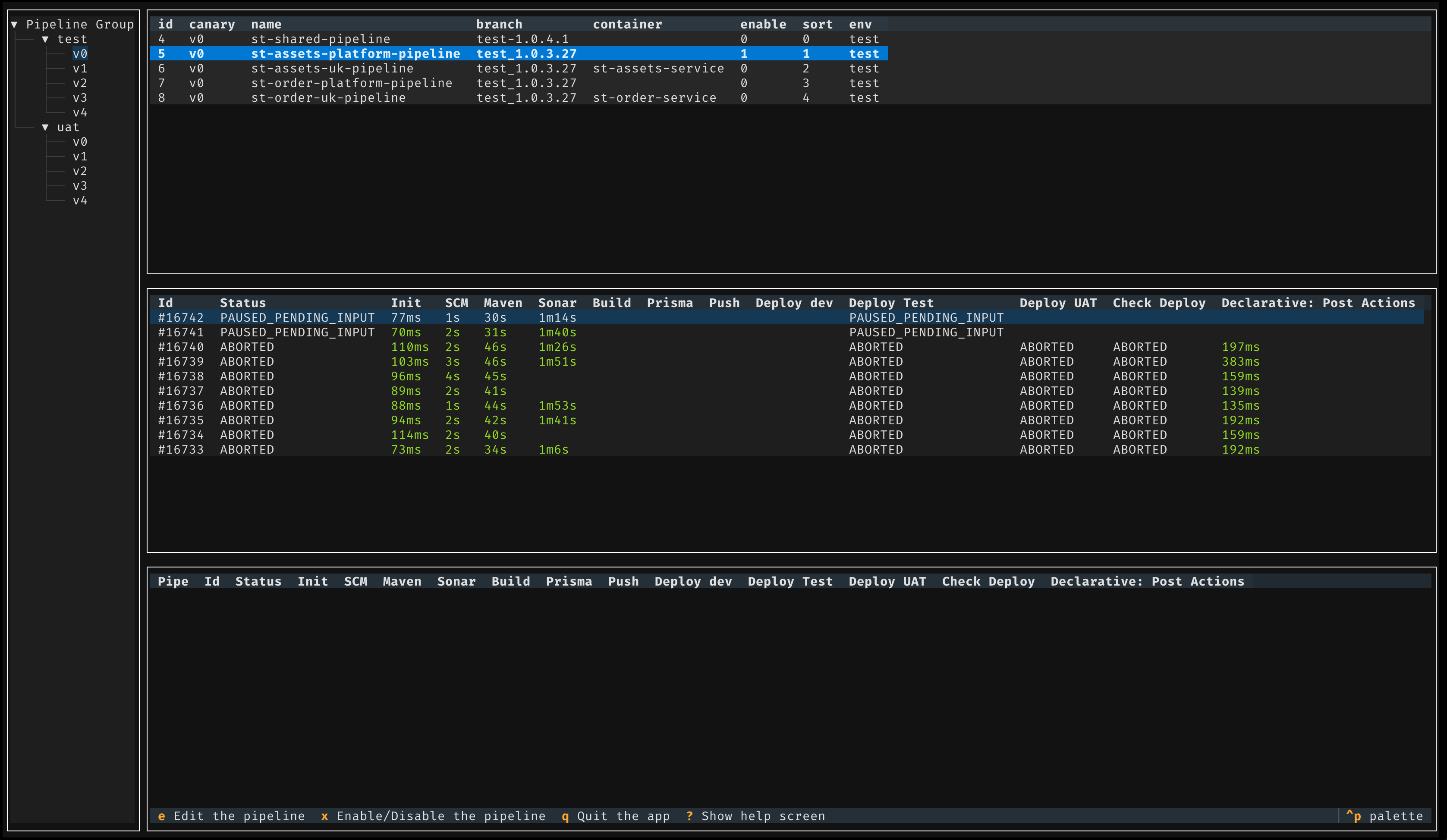Click the branch column header
This screenshot has height=840, width=1447.
[x=500, y=25]
